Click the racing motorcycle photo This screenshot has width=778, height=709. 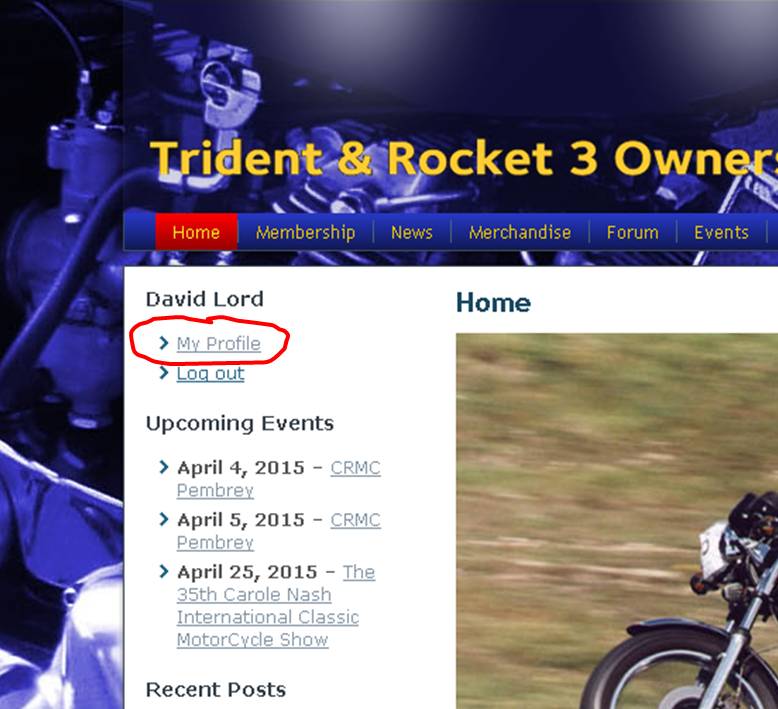[x=617, y=521]
